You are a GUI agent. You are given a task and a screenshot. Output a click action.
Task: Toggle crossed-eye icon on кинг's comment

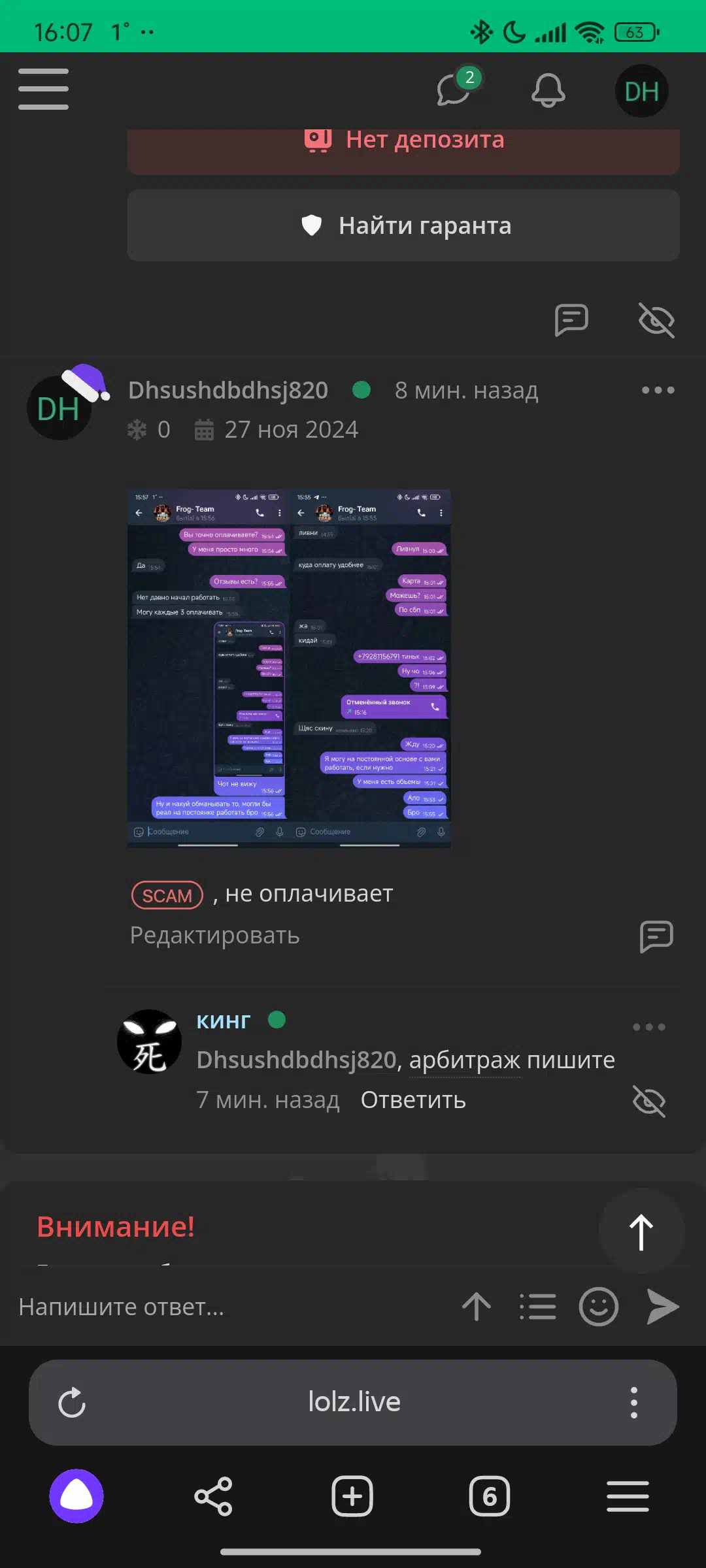coord(649,1101)
